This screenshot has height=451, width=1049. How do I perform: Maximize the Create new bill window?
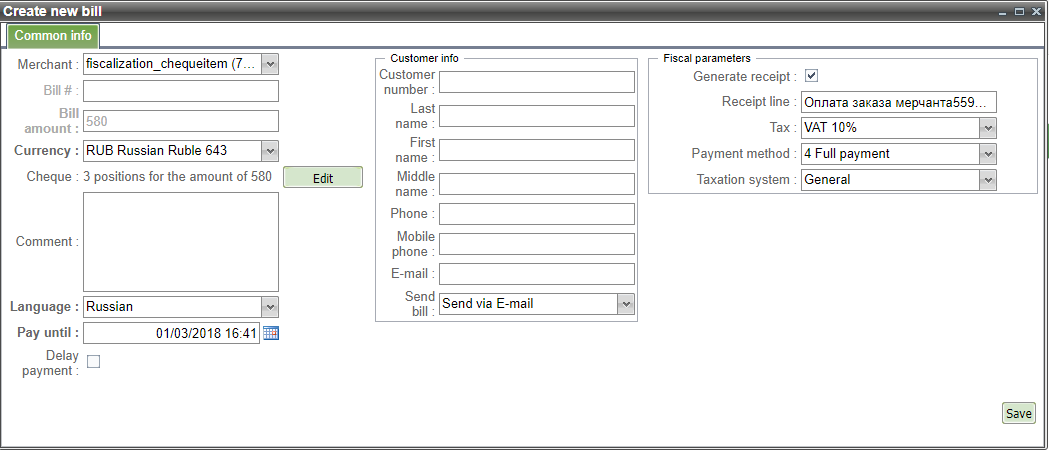point(1020,11)
